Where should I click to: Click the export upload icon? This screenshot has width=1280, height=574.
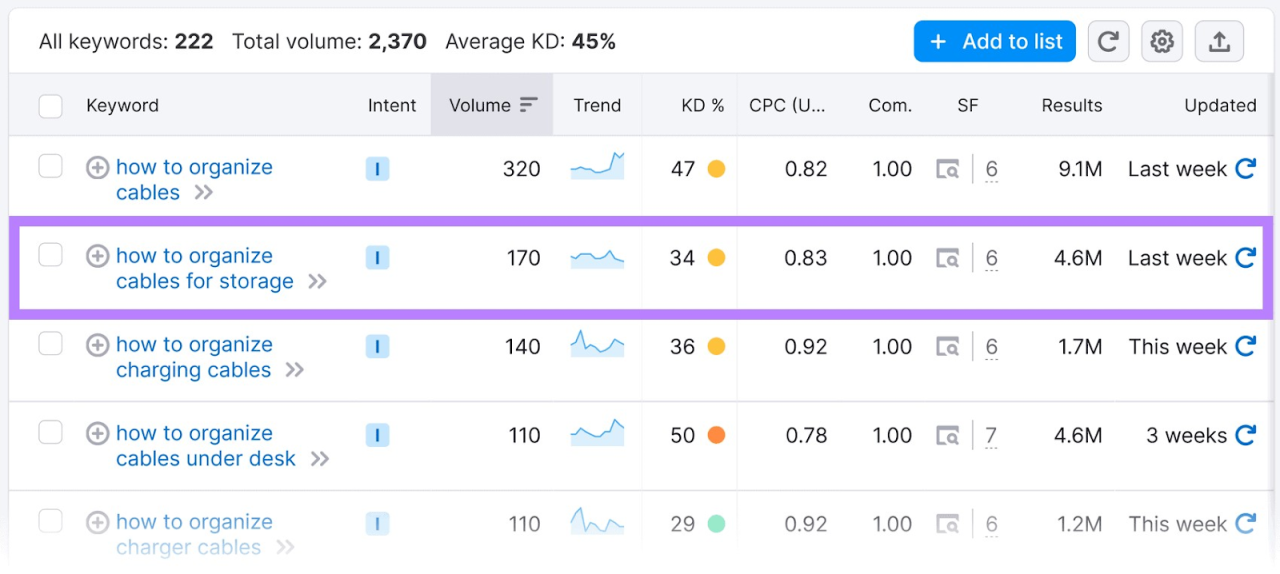point(1218,42)
